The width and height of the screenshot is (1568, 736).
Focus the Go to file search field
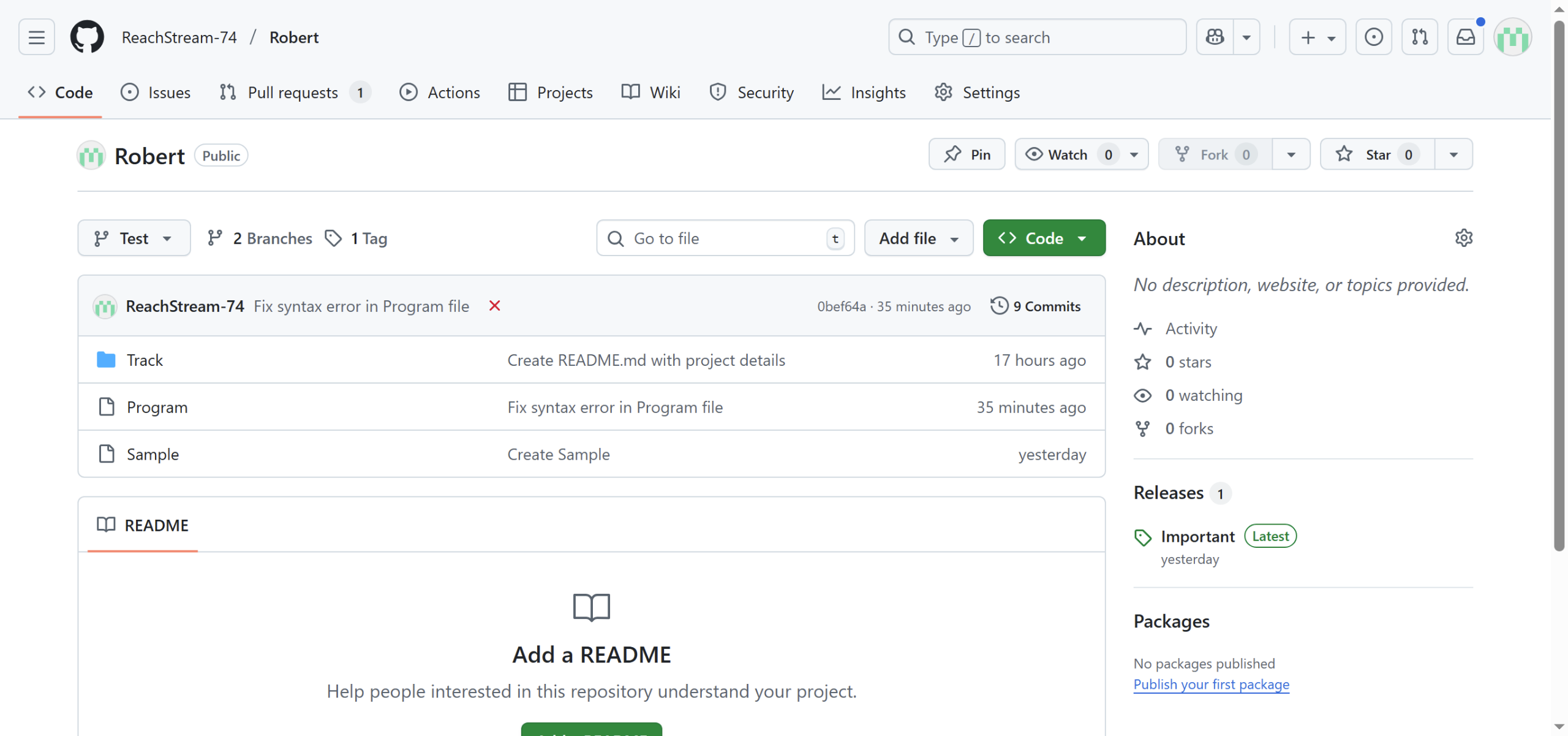coord(724,238)
